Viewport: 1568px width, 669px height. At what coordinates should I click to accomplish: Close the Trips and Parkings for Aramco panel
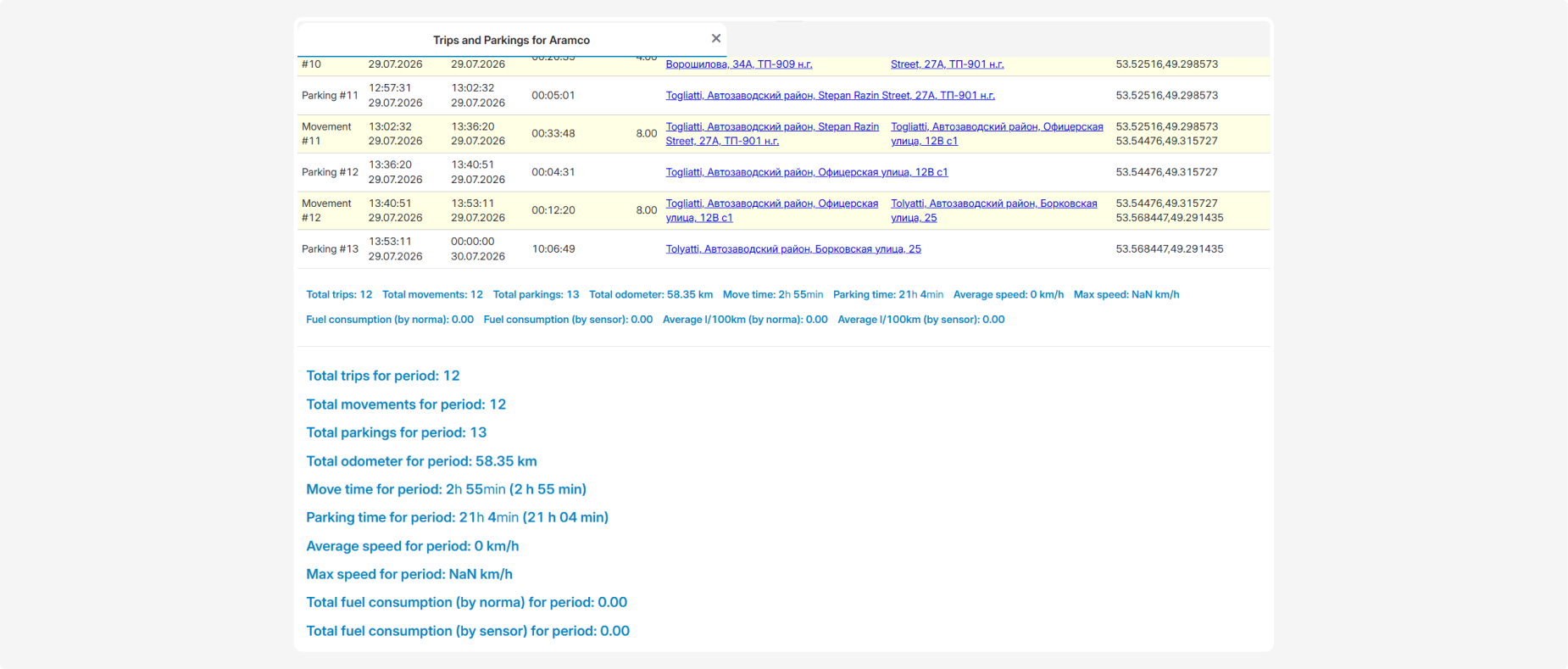pyautogui.click(x=716, y=38)
